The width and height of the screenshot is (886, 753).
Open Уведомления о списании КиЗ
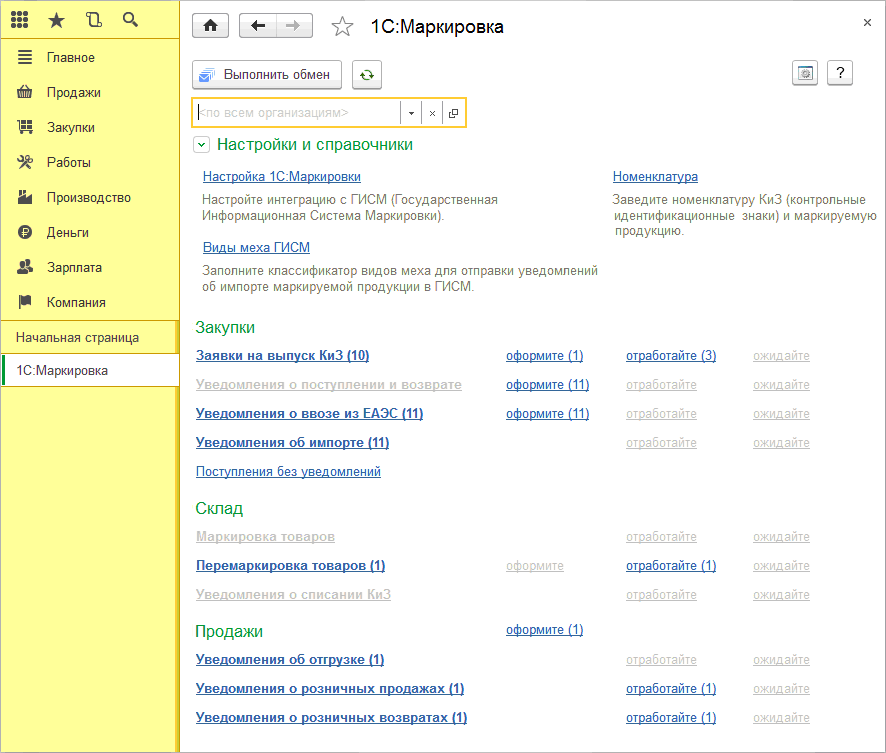pos(293,595)
